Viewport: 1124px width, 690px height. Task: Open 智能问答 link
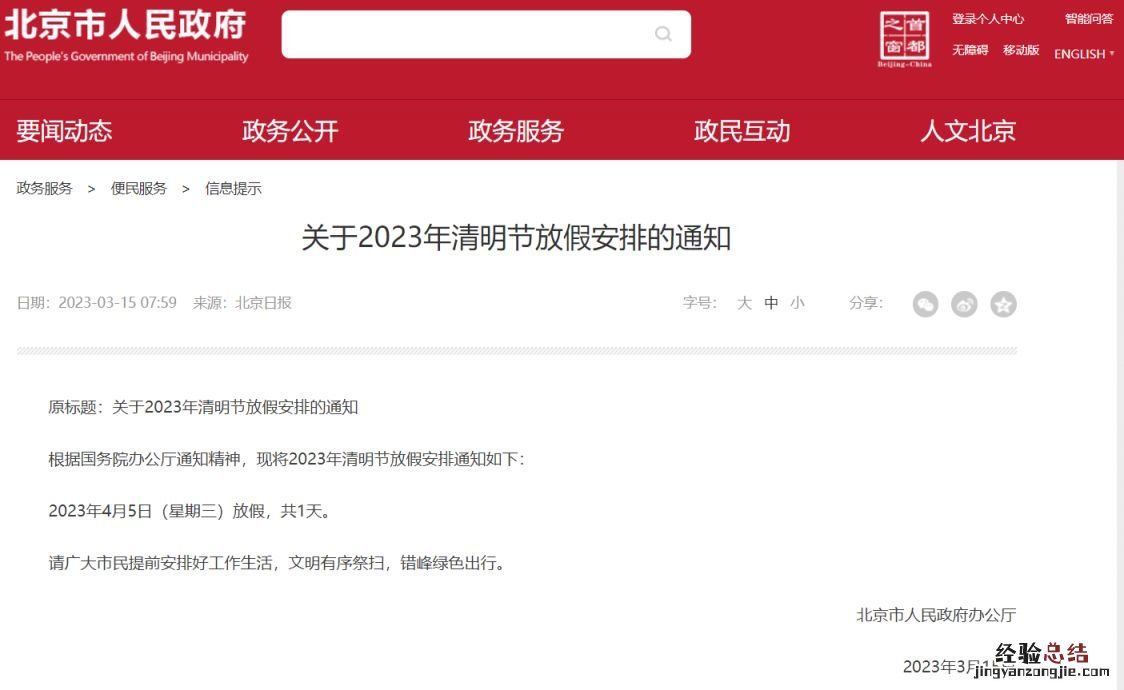(1089, 19)
